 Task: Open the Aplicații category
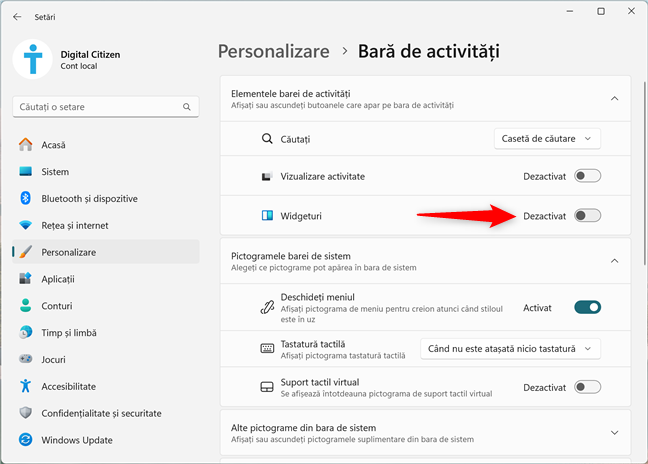click(x=106, y=279)
